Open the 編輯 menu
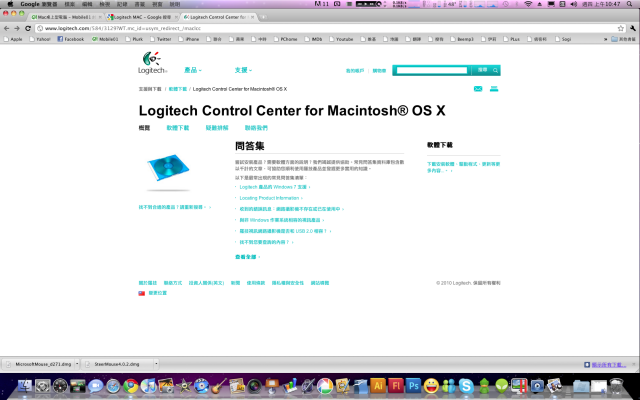 [x=87, y=4]
